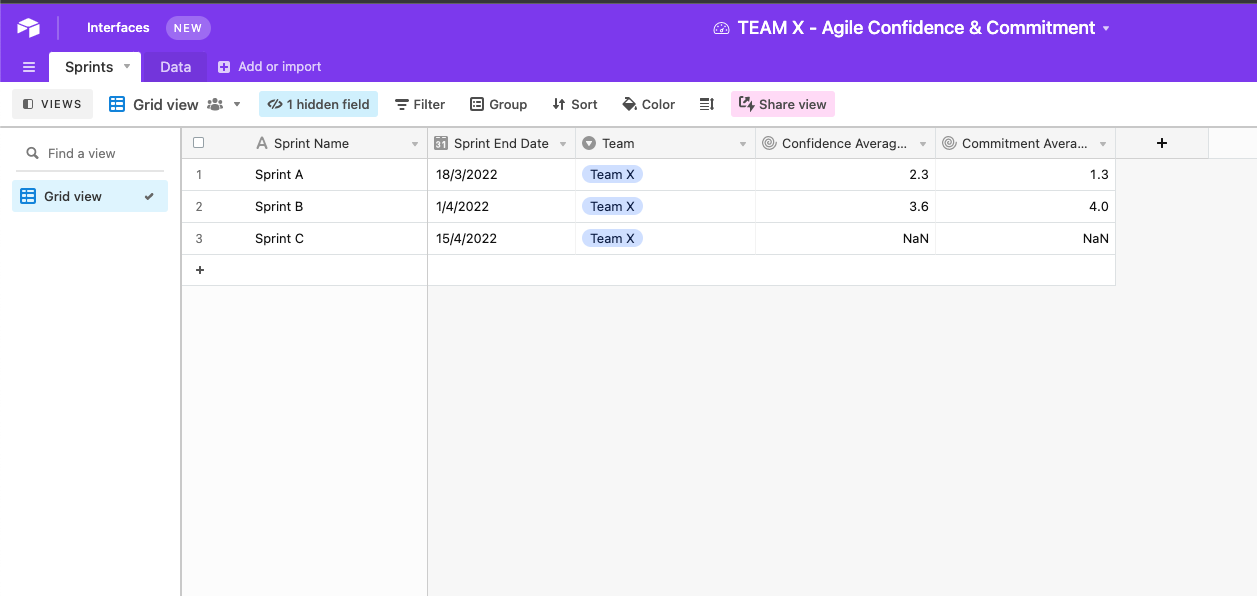The image size is (1257, 596).
Task: Click the Grid view name in toolbar
Action: 166,104
